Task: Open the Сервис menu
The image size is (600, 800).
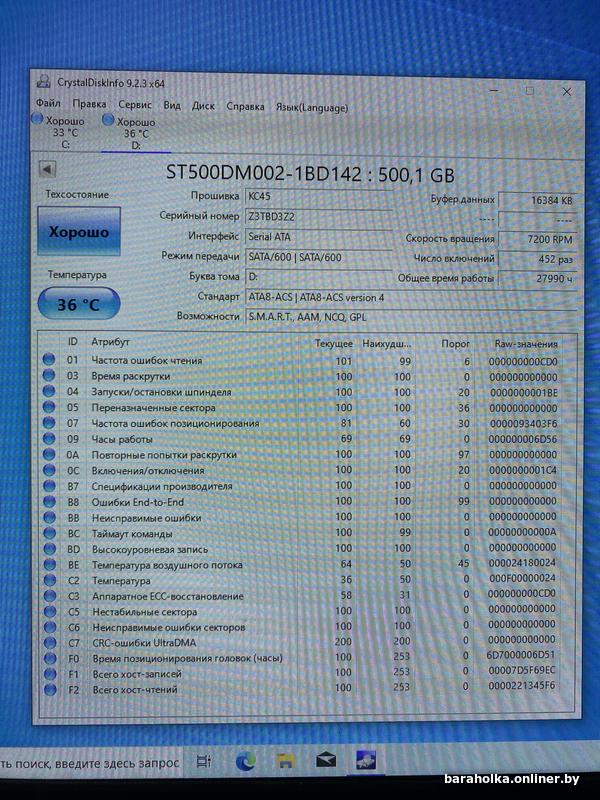Action: 135,105
